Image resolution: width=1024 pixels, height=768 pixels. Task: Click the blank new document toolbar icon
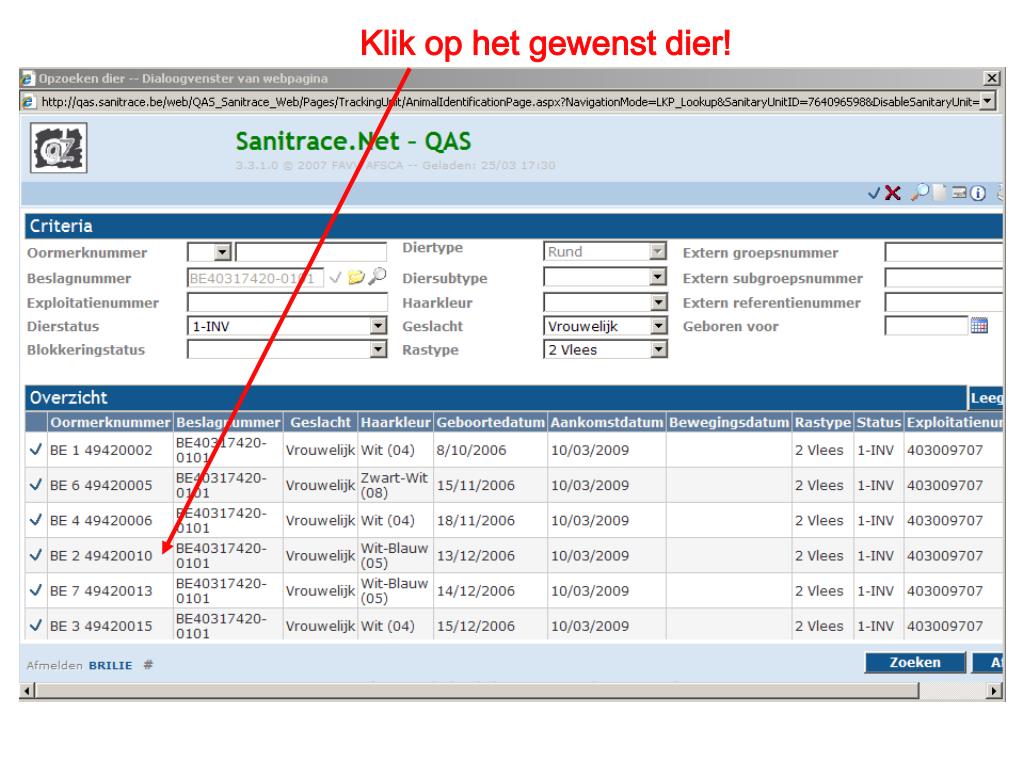pos(939,193)
